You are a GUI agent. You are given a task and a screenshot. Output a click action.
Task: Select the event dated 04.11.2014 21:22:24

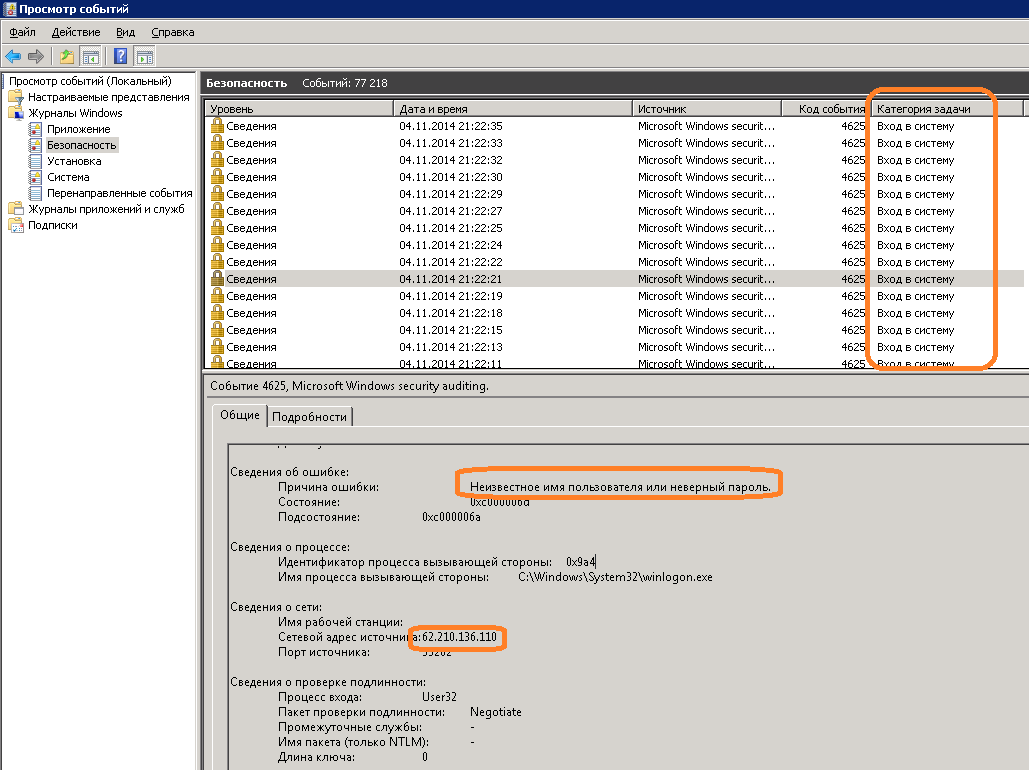coord(614,245)
